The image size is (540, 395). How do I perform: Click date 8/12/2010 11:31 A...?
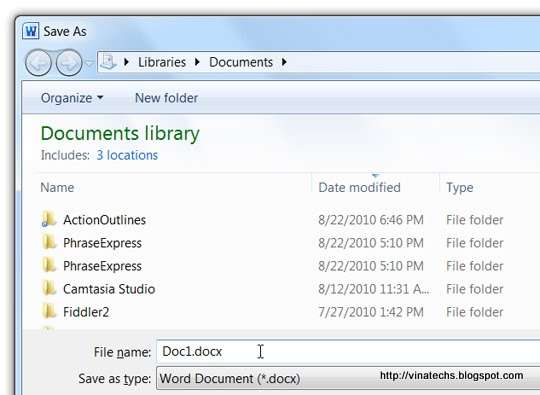[x=374, y=289]
